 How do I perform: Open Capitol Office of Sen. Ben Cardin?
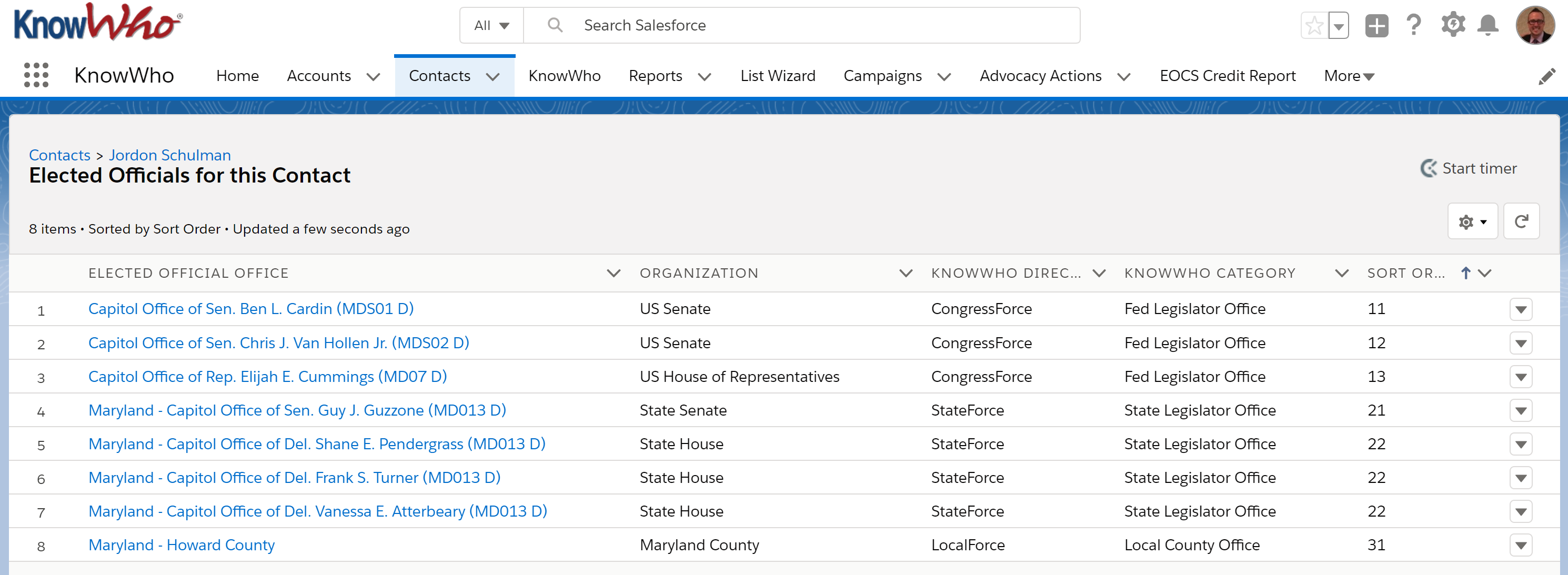coord(251,308)
